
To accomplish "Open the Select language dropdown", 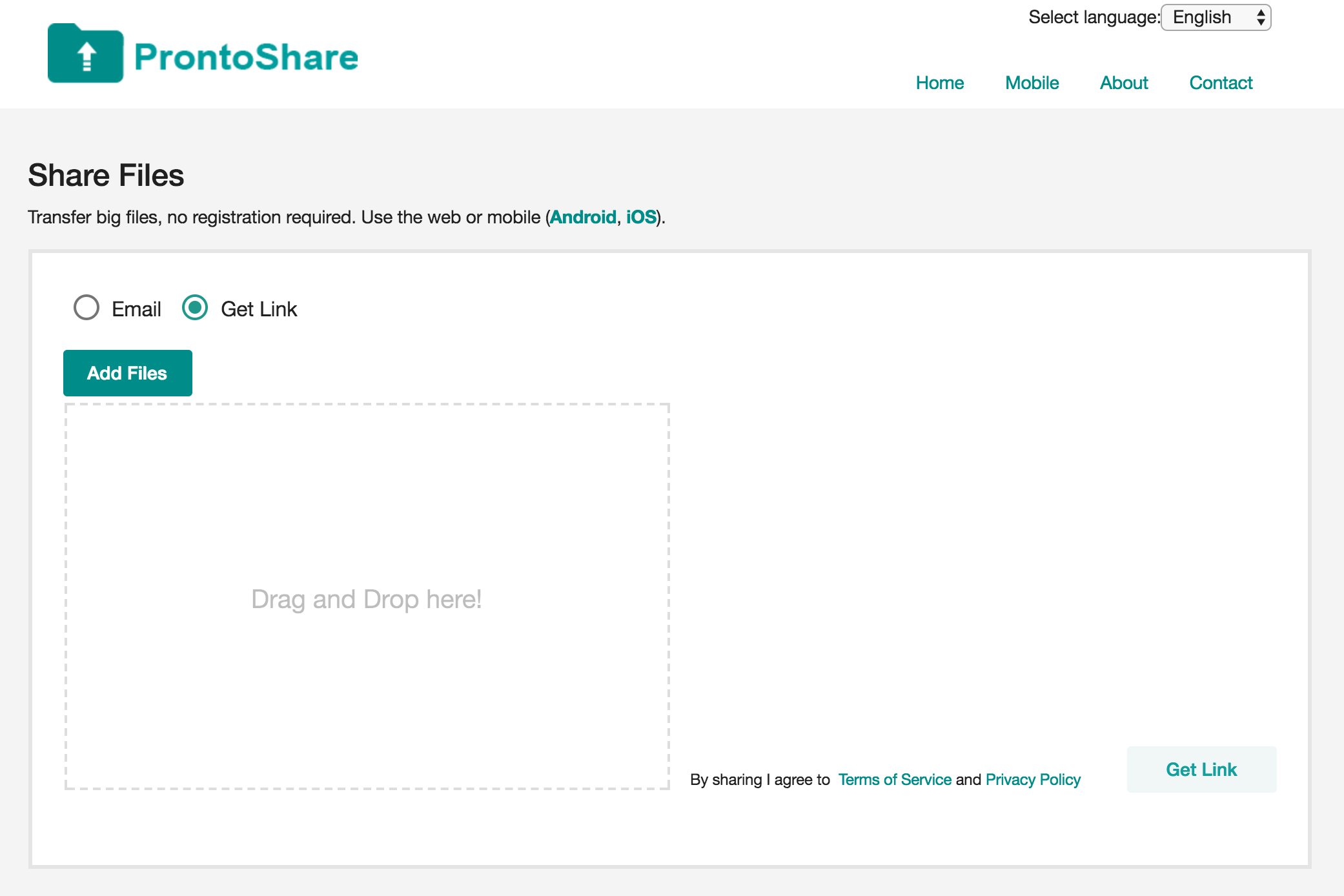I will click(x=1215, y=17).
